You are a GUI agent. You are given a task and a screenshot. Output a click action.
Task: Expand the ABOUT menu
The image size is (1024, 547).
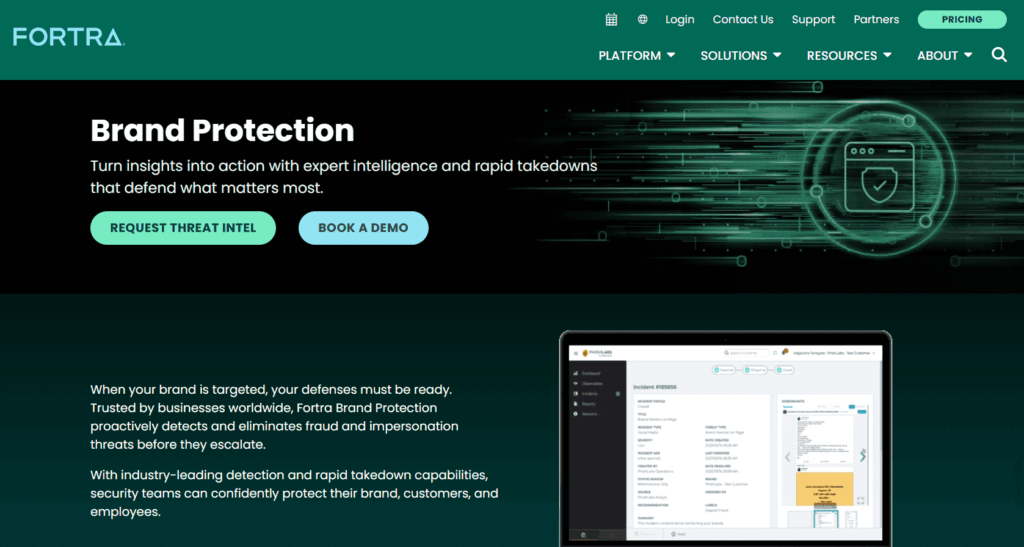[x=944, y=55]
